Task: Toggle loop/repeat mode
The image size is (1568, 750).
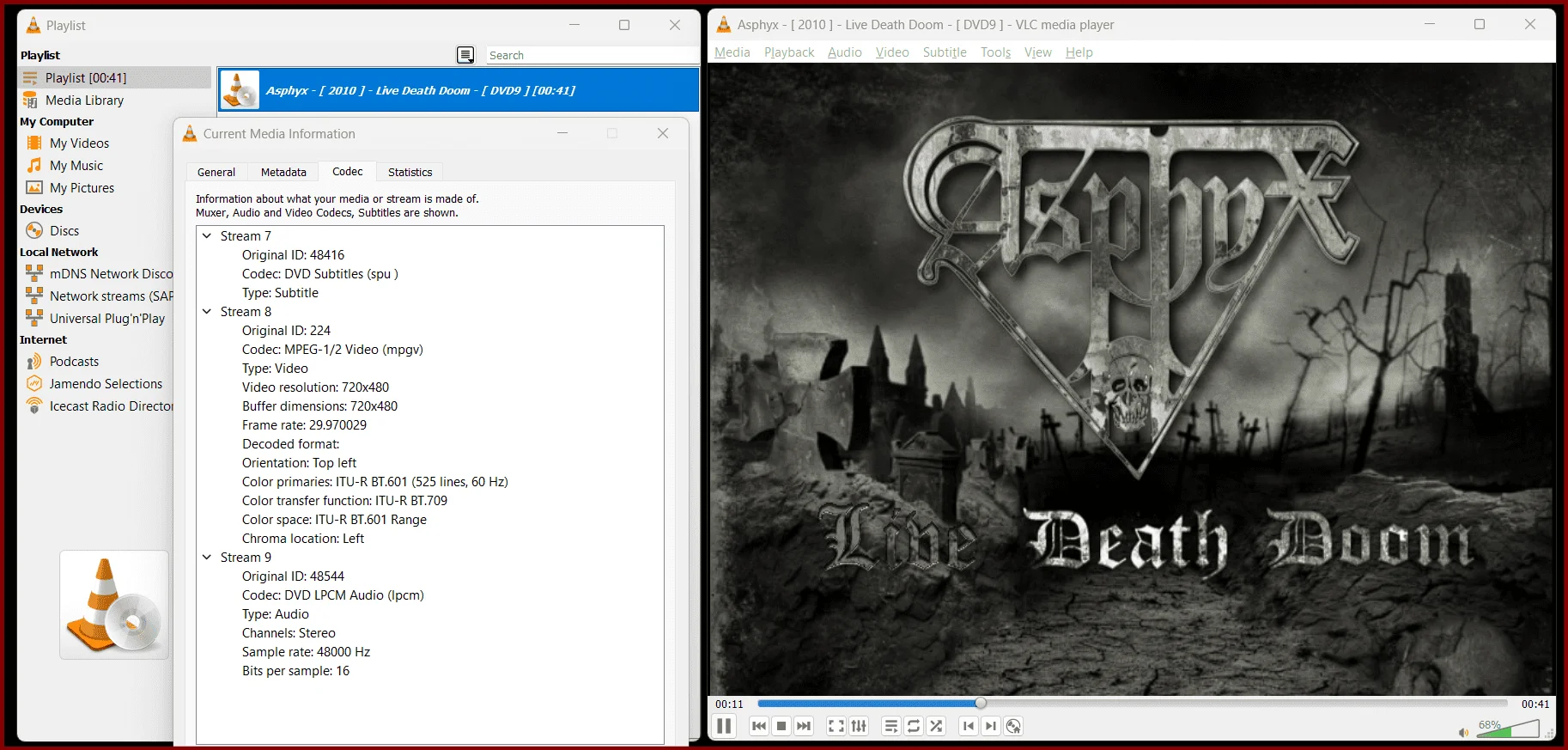Action: 914,726
